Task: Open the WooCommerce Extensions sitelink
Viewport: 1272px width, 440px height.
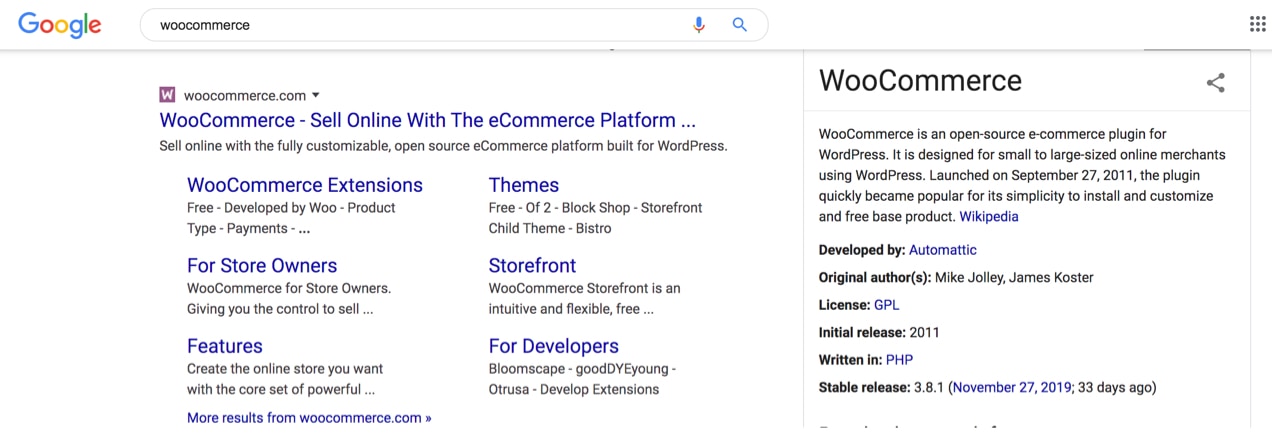Action: click(304, 185)
